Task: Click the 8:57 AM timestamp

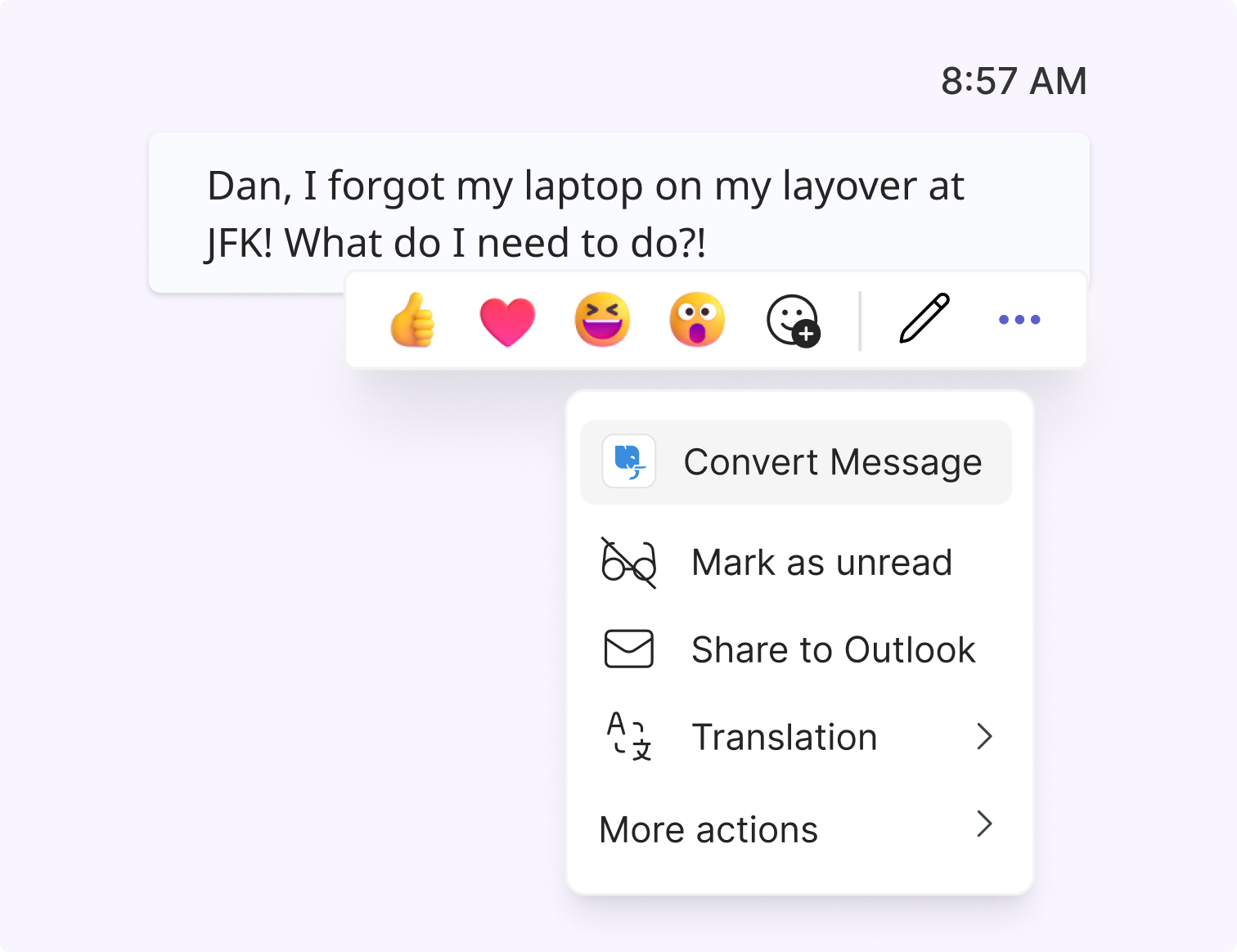Action: 1014,81
